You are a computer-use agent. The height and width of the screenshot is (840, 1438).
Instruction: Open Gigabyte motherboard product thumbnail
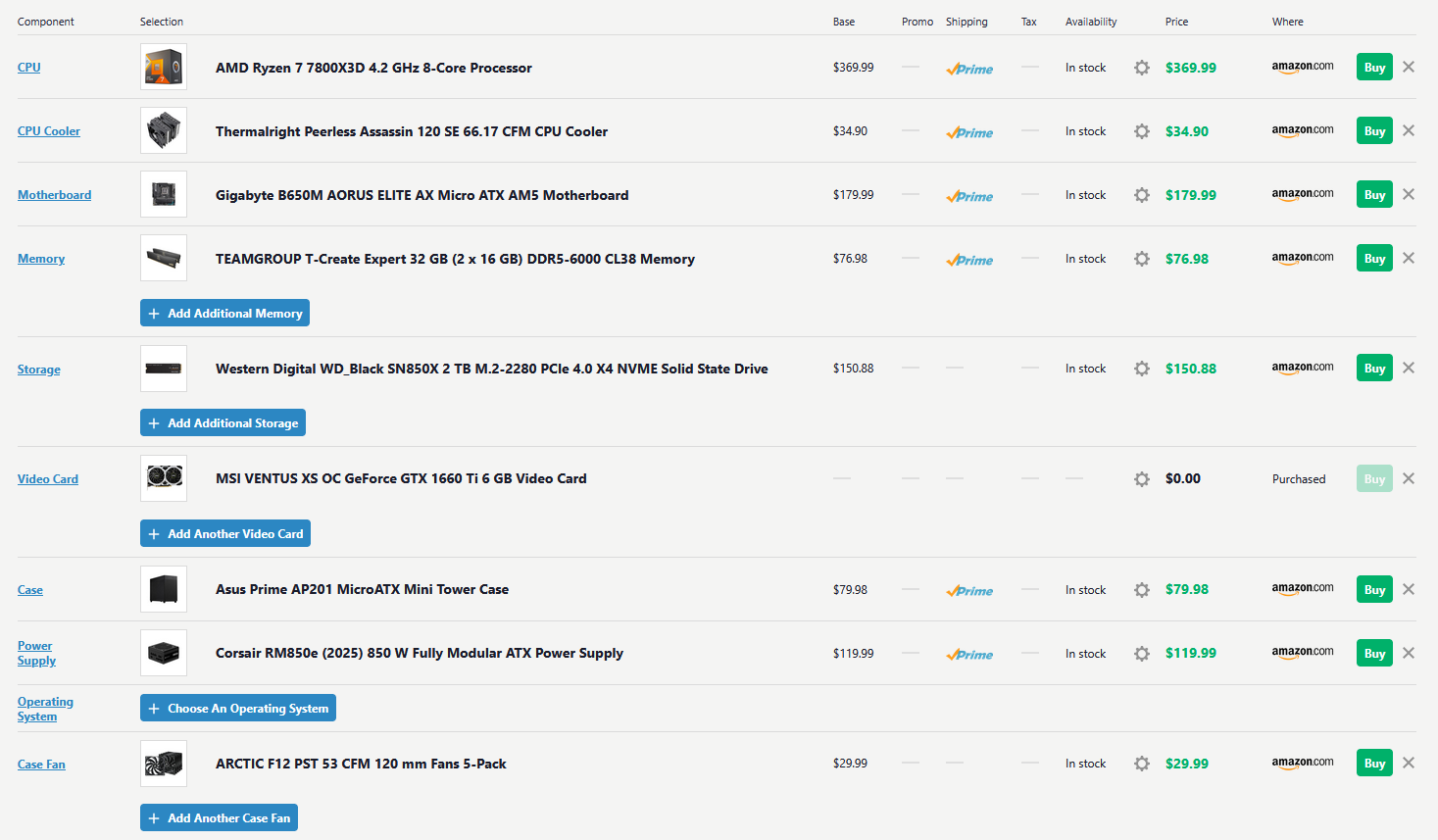point(164,194)
